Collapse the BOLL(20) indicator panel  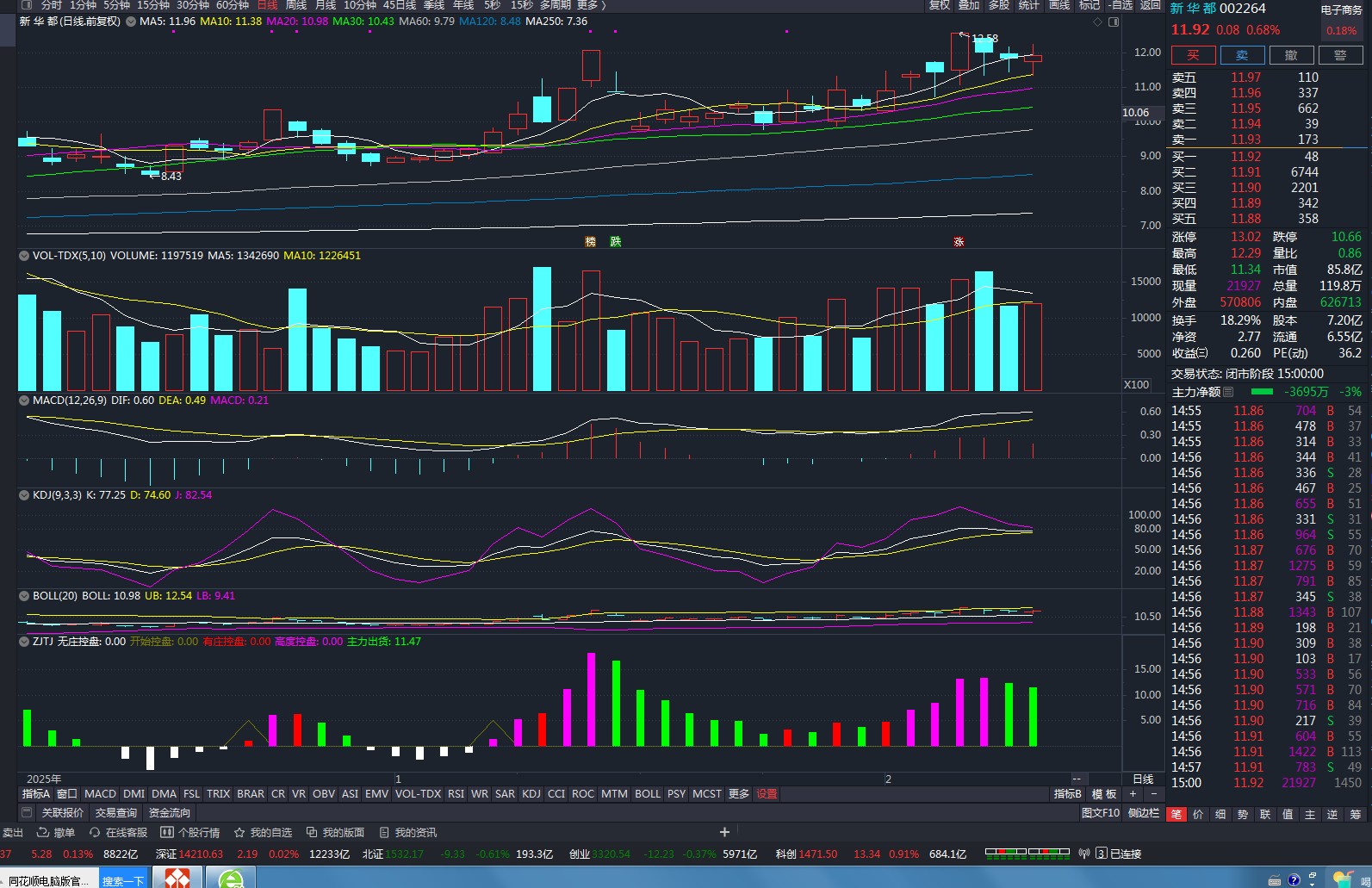[24, 596]
